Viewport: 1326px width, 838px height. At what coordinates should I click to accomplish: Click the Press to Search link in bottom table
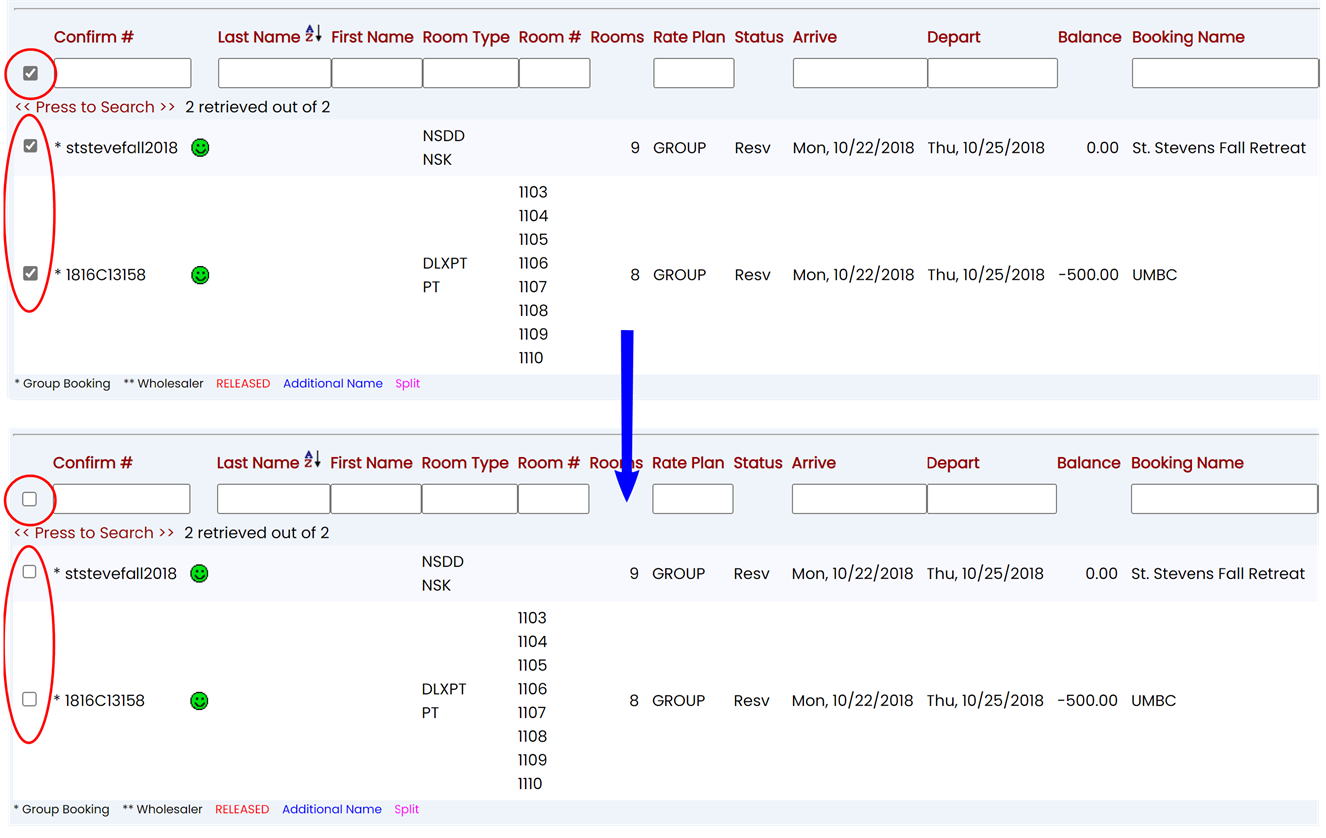94,532
